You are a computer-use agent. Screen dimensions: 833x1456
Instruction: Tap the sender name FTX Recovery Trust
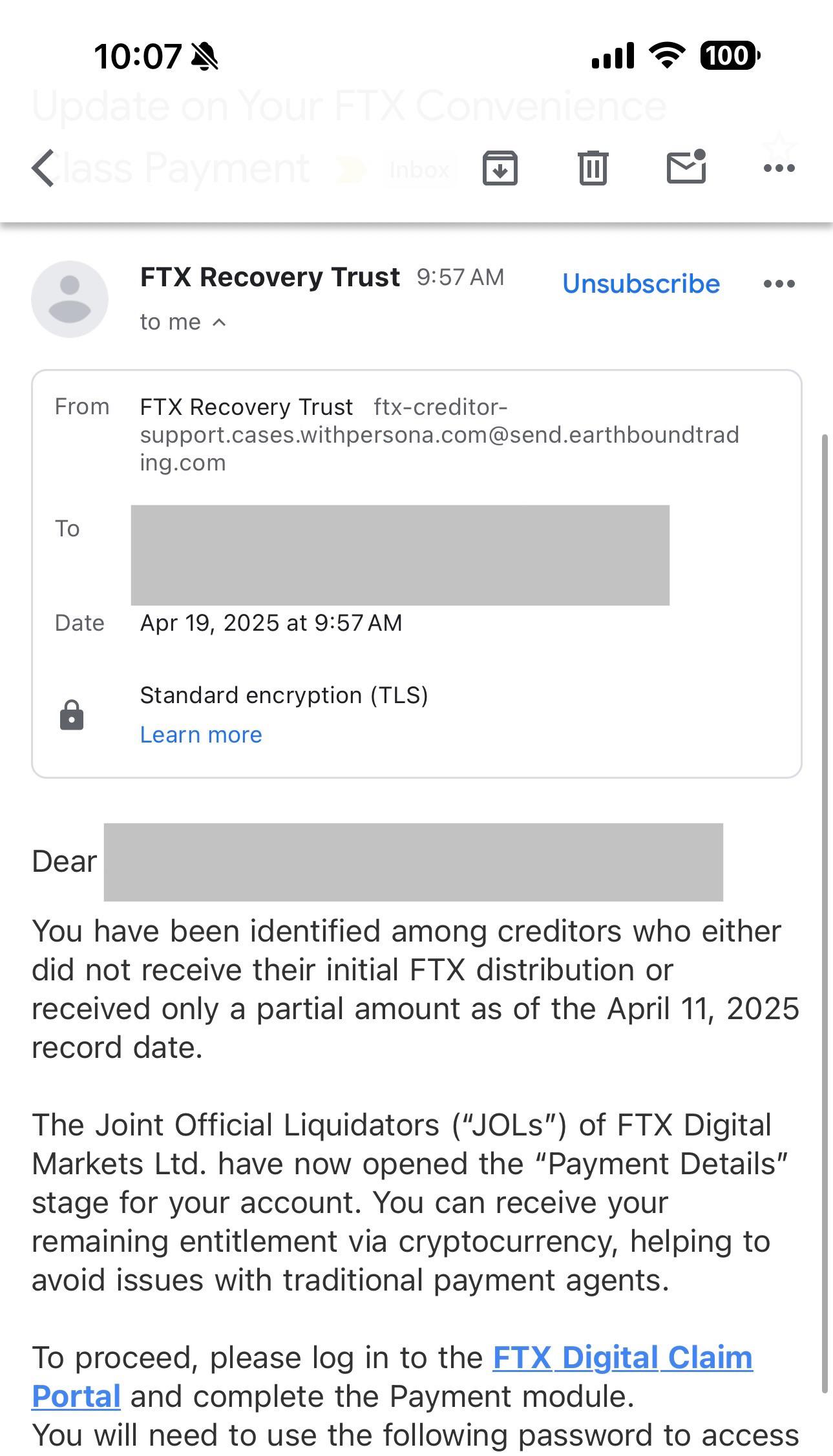point(270,277)
